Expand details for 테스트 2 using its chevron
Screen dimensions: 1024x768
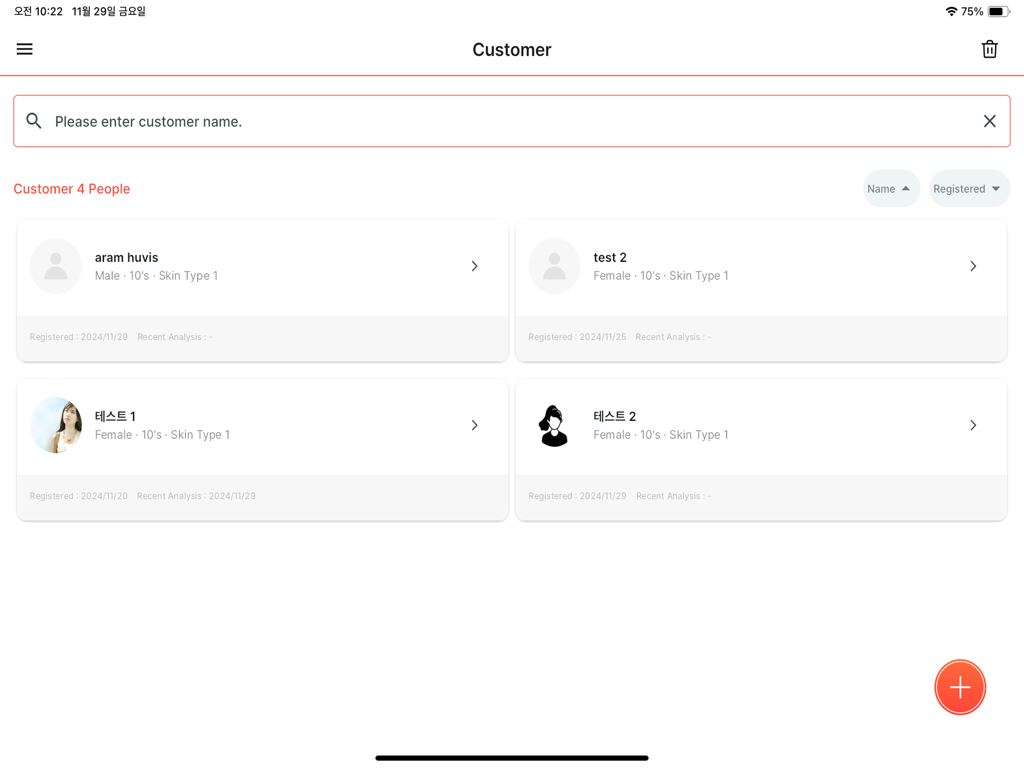(973, 425)
